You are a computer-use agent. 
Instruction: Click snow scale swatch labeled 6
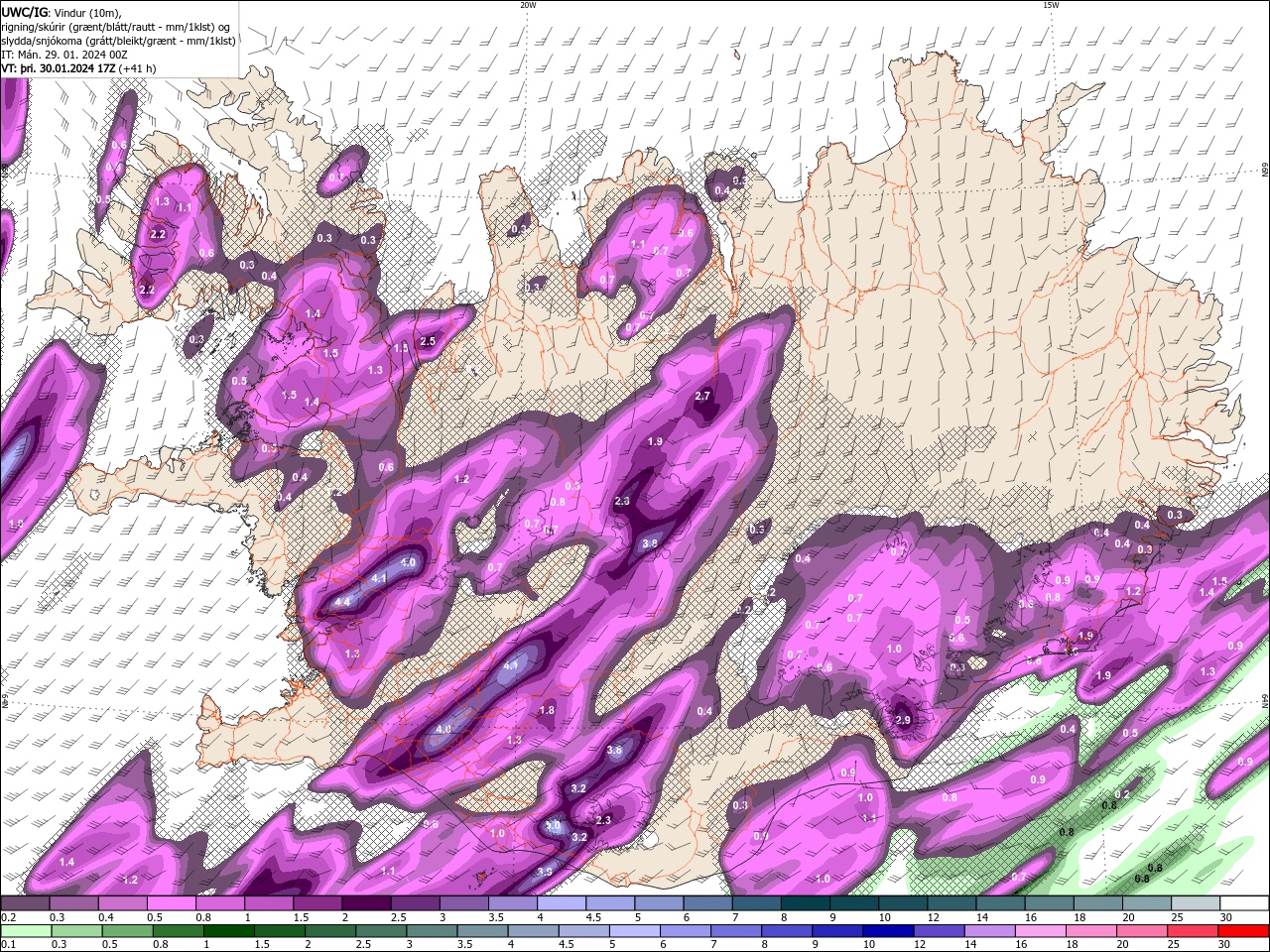coord(708,903)
